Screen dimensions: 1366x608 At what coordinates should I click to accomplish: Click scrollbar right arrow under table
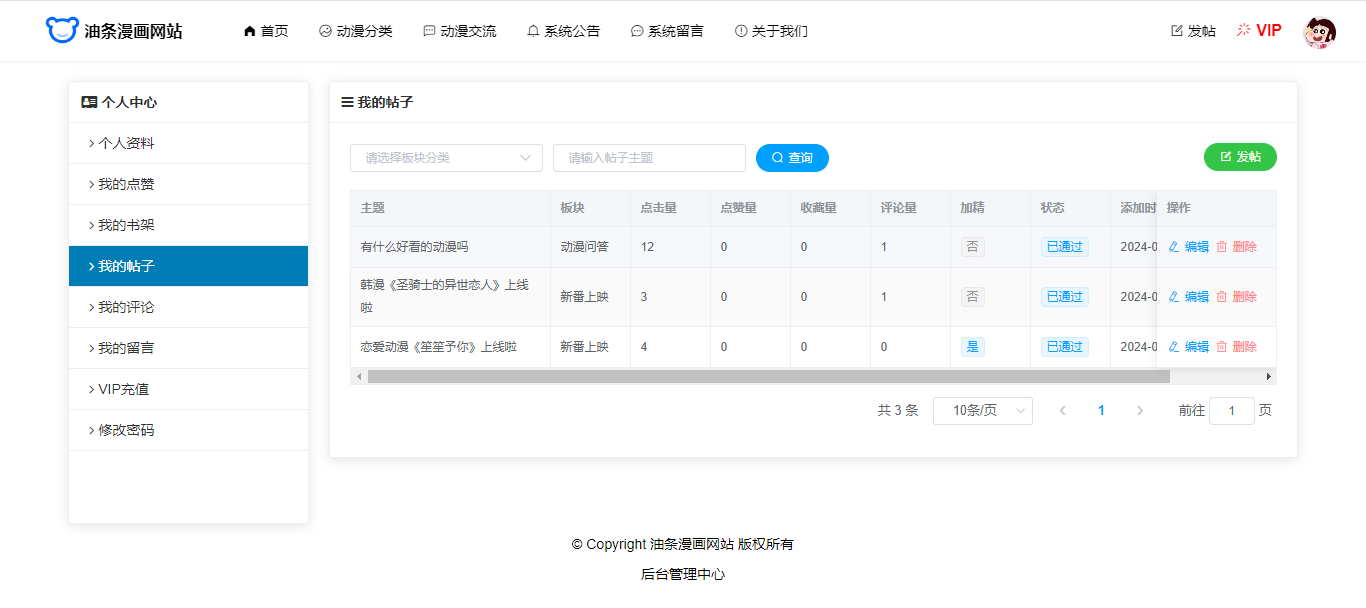[x=1269, y=377]
